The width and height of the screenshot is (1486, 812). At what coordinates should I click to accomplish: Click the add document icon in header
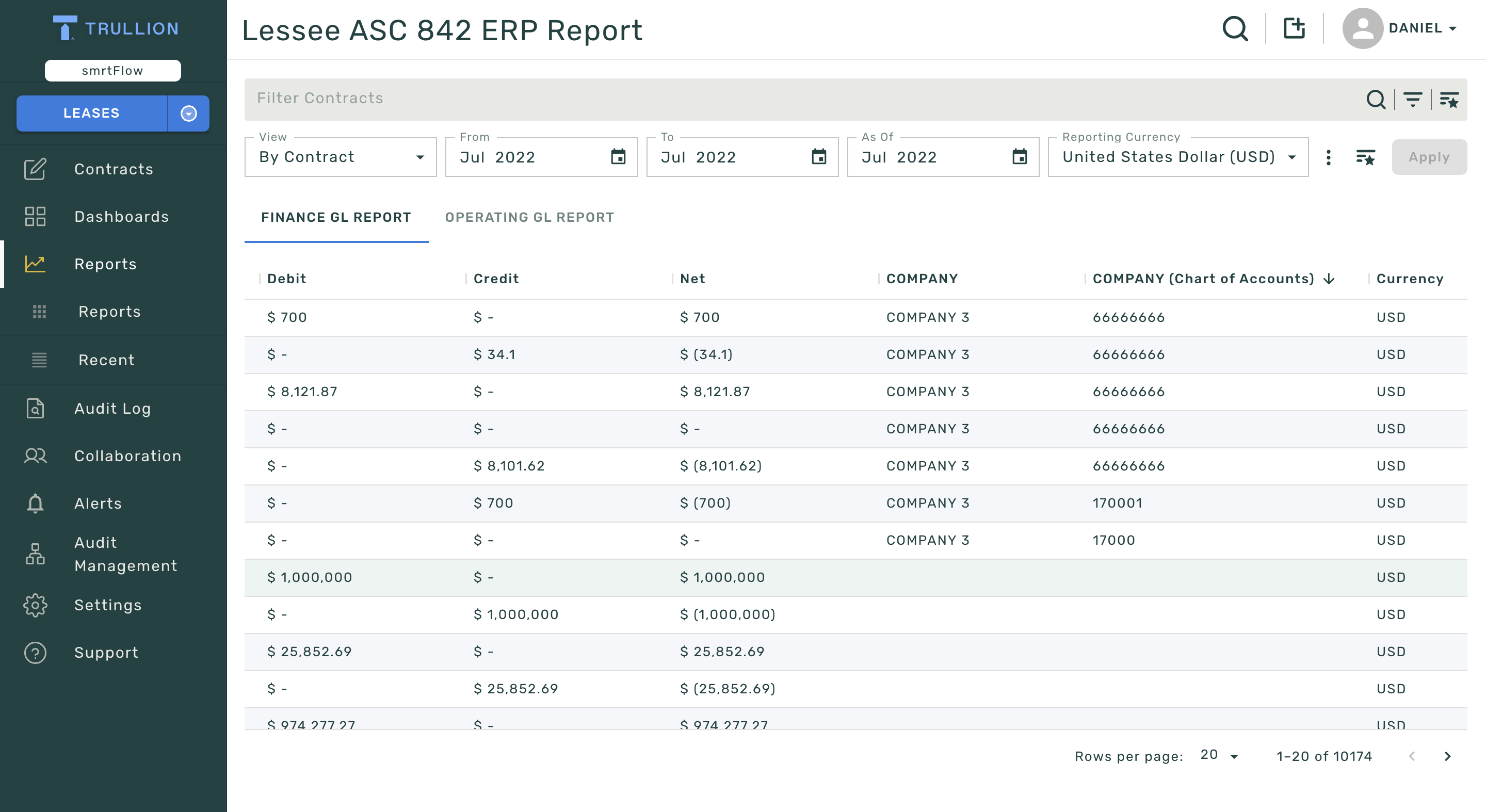(1294, 28)
